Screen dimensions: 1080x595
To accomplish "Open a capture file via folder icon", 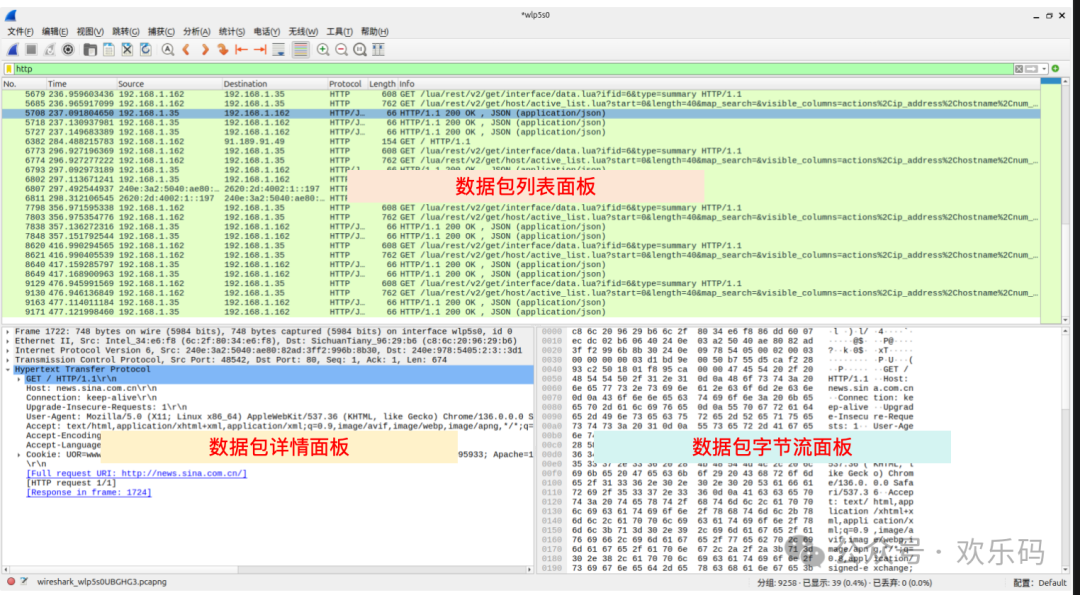I will click(90, 50).
